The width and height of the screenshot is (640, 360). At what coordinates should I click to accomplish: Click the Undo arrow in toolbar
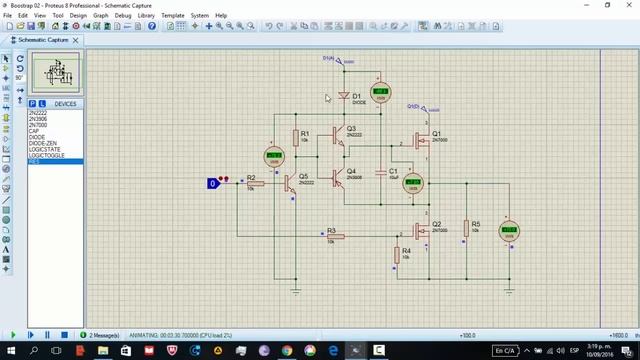tap(269, 26)
